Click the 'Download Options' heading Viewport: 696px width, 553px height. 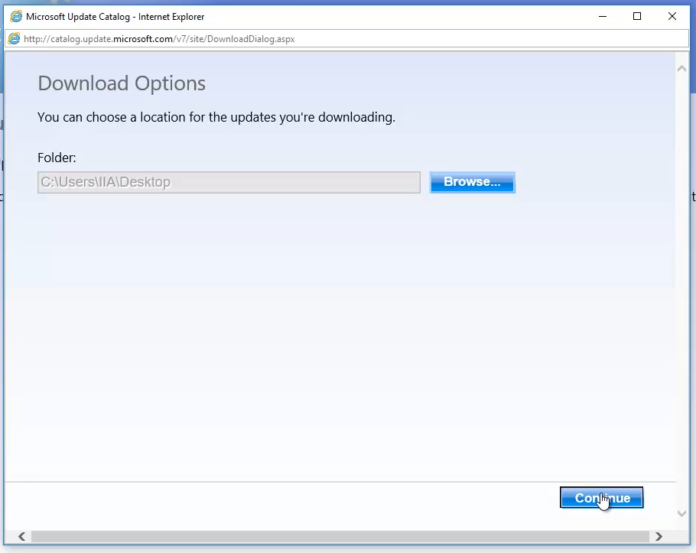(x=122, y=83)
